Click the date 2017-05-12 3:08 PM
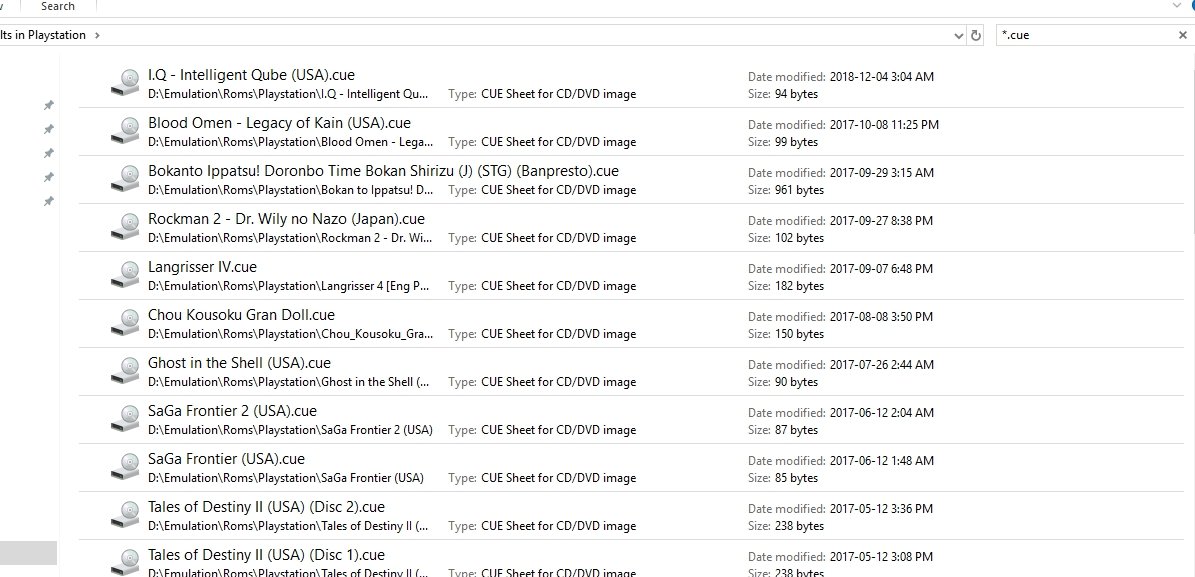This screenshot has width=1195, height=577. pyautogui.click(x=882, y=557)
